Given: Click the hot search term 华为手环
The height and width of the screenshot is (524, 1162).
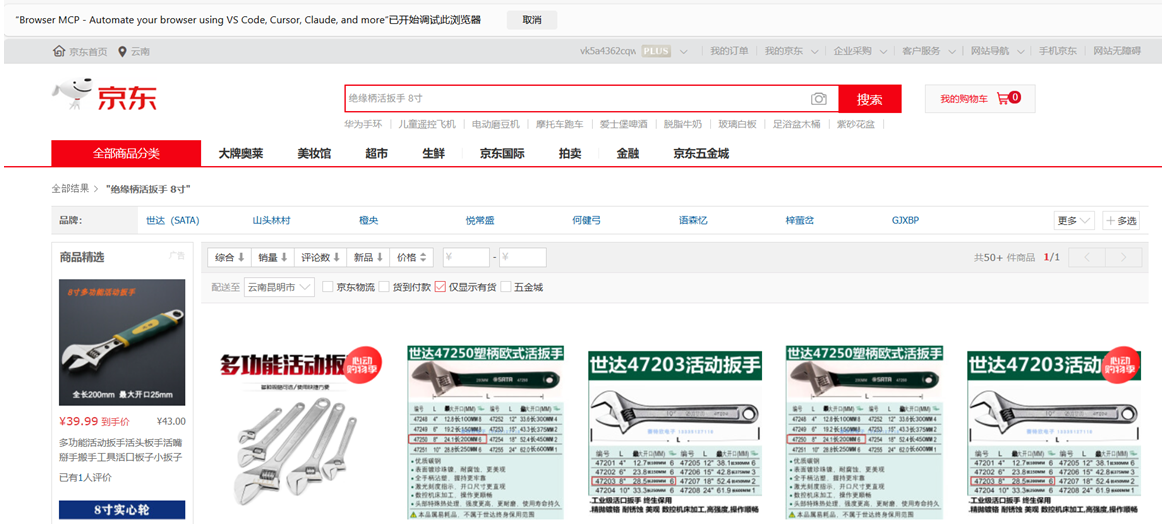Looking at the screenshot, I should click(363, 124).
